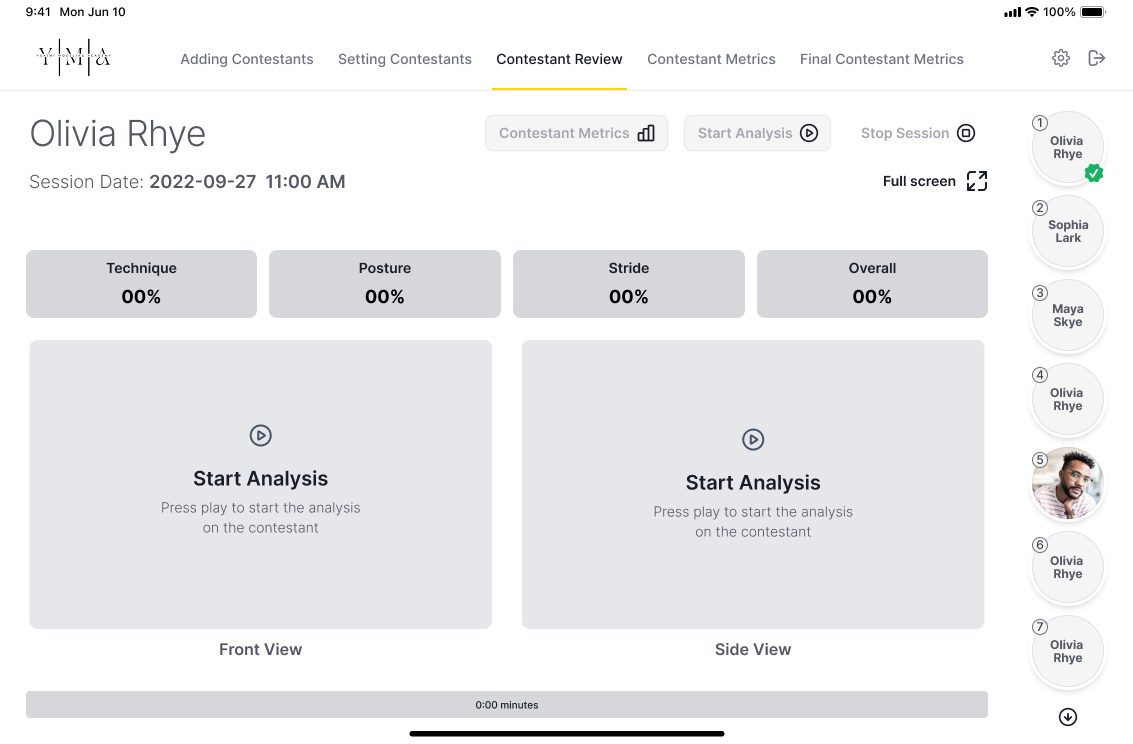Click the battery icon in status bar

[1093, 12]
